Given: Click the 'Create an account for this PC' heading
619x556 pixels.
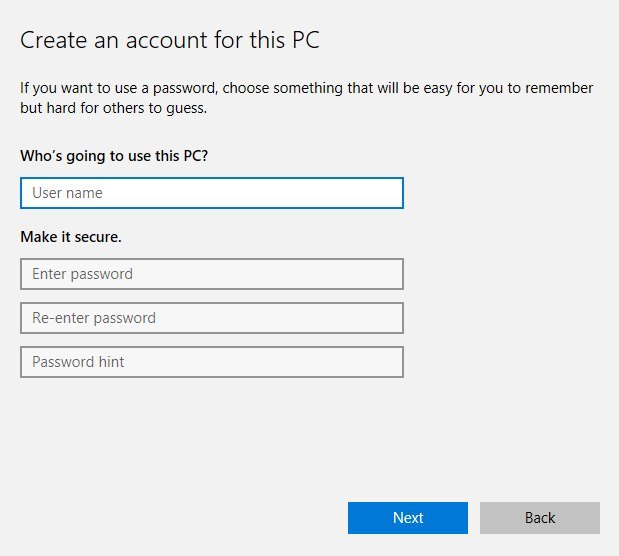Looking at the screenshot, I should 170,40.
